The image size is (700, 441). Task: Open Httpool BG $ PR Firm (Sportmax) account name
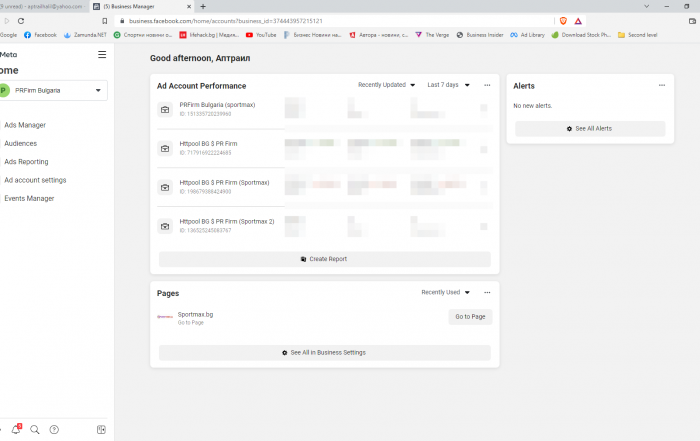[224, 183]
